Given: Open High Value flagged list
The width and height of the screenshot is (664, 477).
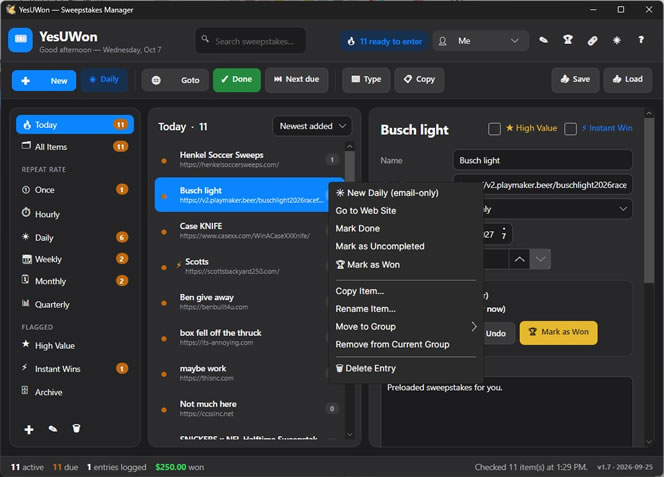Looking at the screenshot, I should (x=75, y=345).
